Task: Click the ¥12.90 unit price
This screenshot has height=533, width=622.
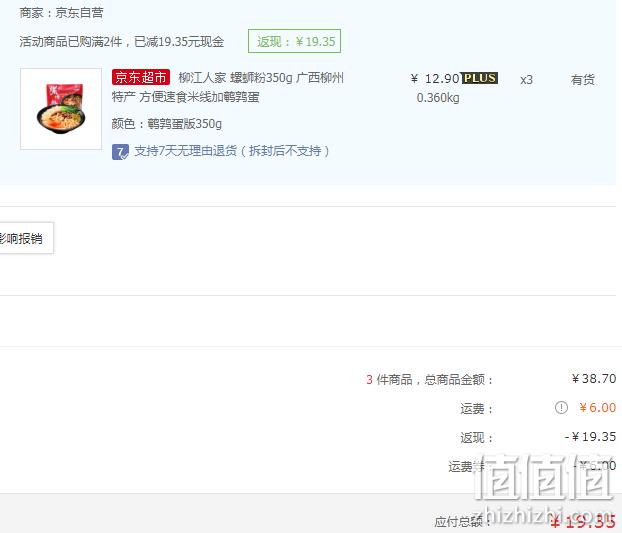Action: pyautogui.click(x=435, y=79)
